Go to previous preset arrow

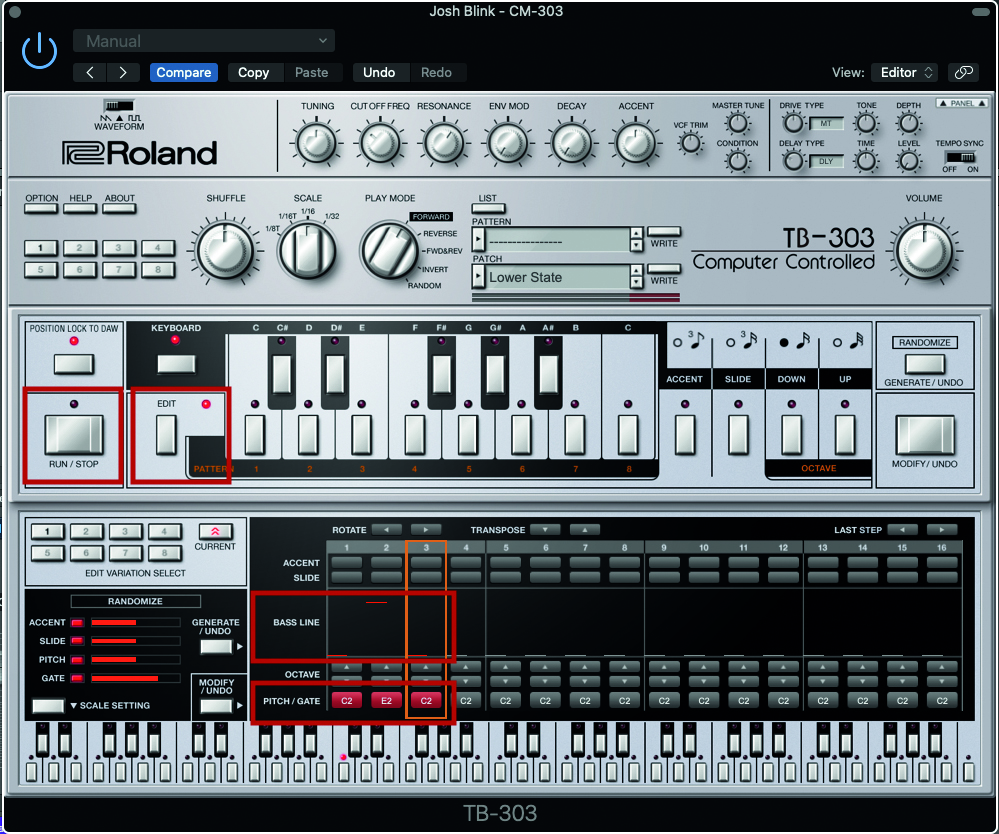click(90, 73)
